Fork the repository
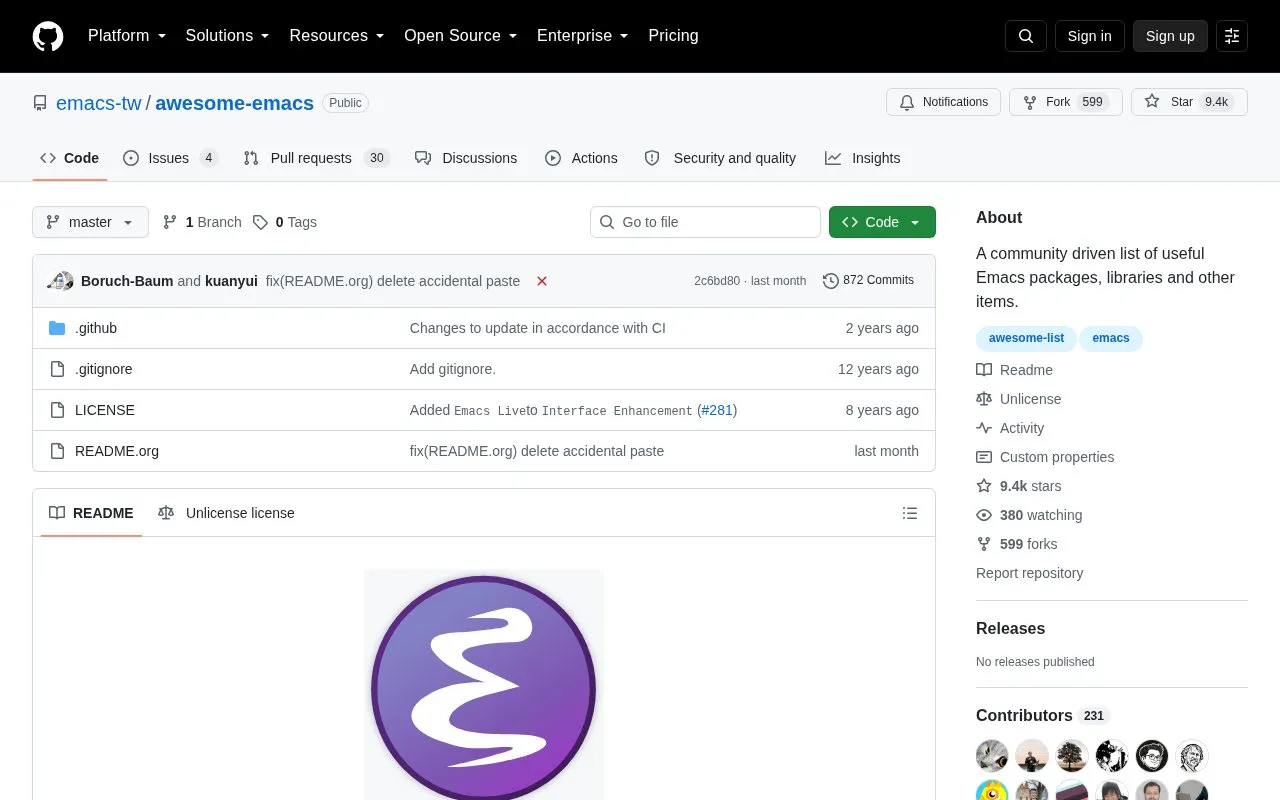The height and width of the screenshot is (800, 1280). click(x=1065, y=102)
